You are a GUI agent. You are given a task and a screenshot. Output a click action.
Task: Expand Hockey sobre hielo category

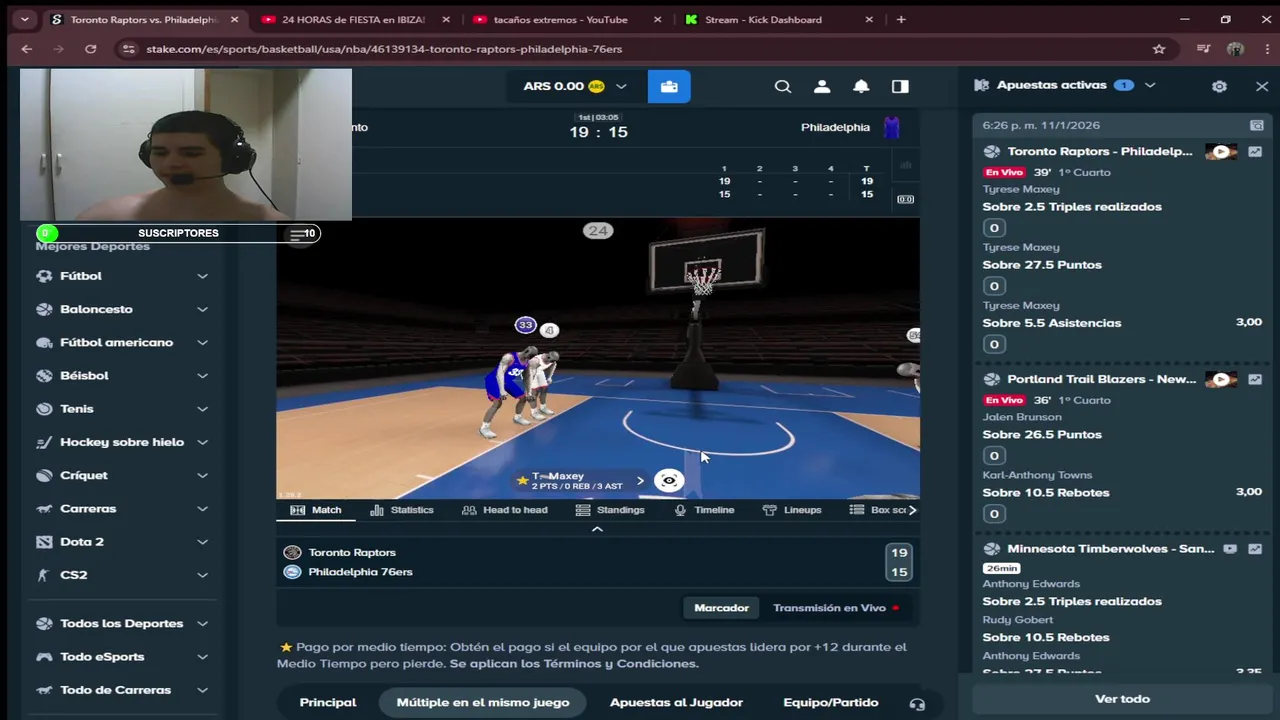click(x=202, y=442)
